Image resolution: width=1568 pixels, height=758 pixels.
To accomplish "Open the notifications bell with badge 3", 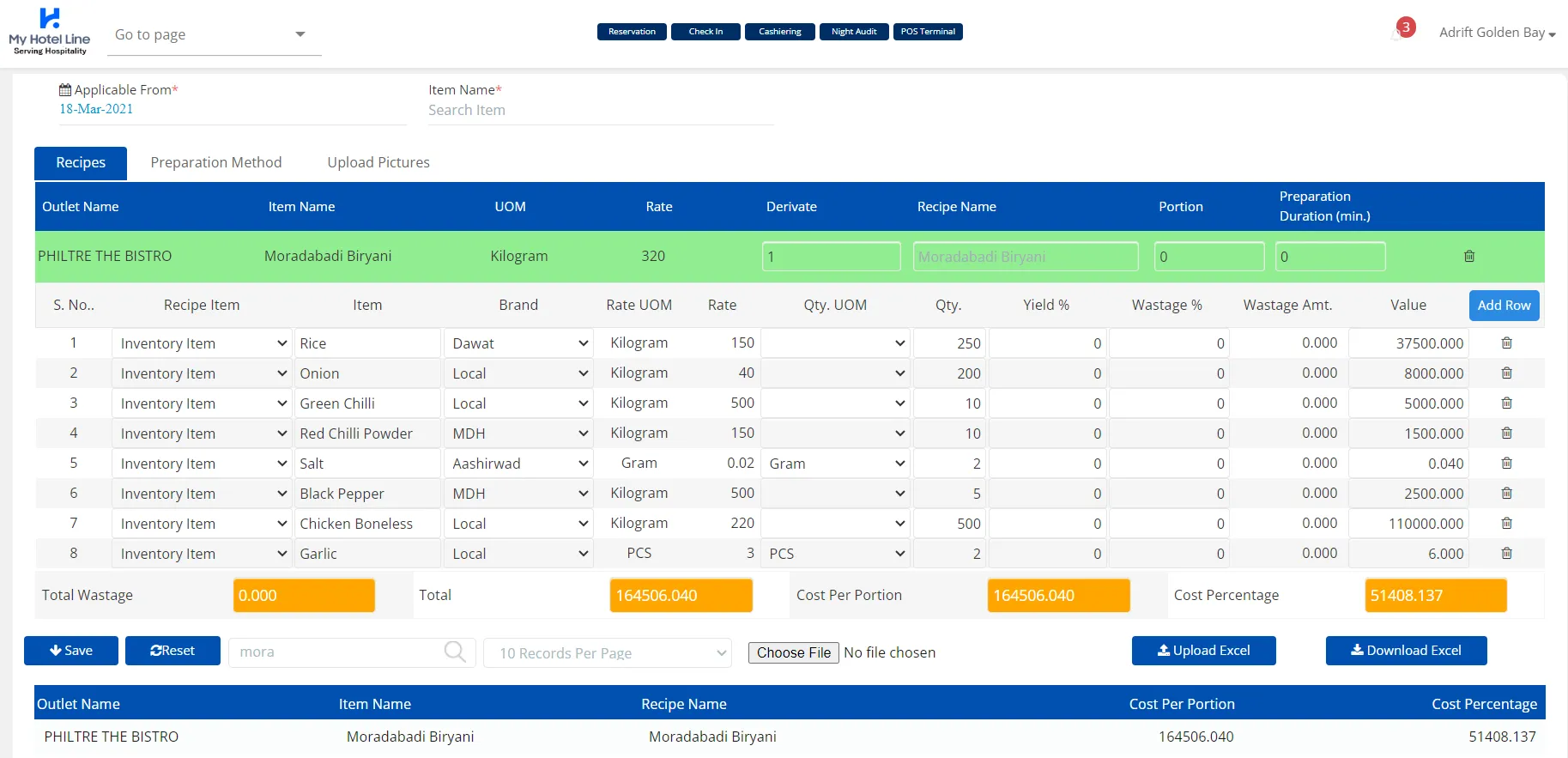I will [x=1402, y=31].
